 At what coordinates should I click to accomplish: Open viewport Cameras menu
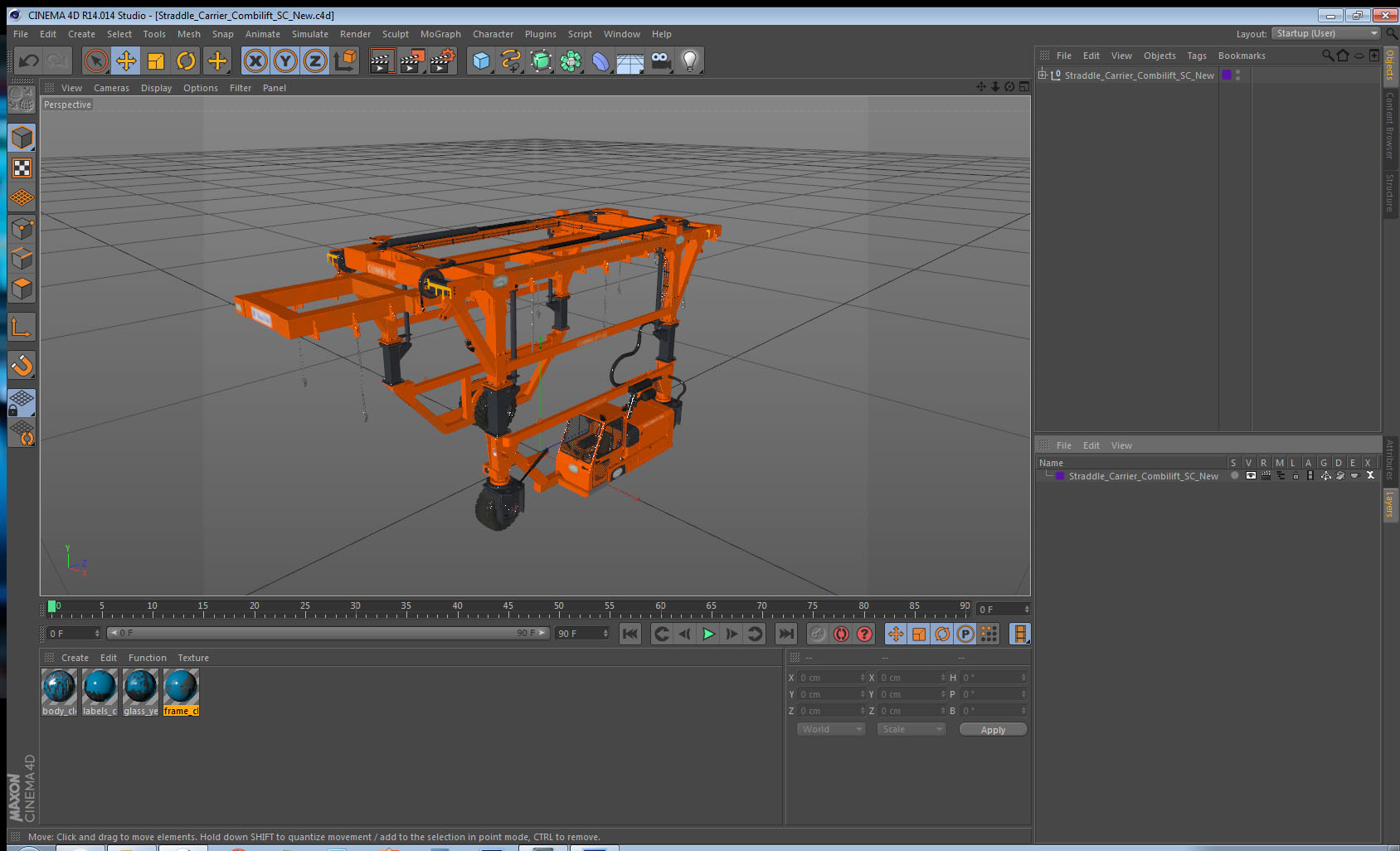tap(111, 88)
